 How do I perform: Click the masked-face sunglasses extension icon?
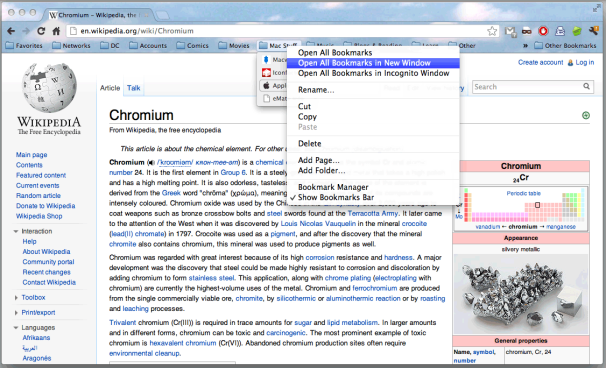click(527, 31)
